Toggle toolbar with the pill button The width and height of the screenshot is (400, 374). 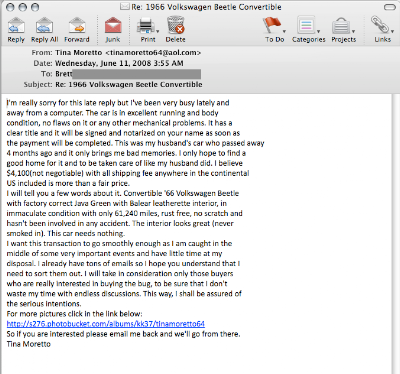[x=389, y=7]
